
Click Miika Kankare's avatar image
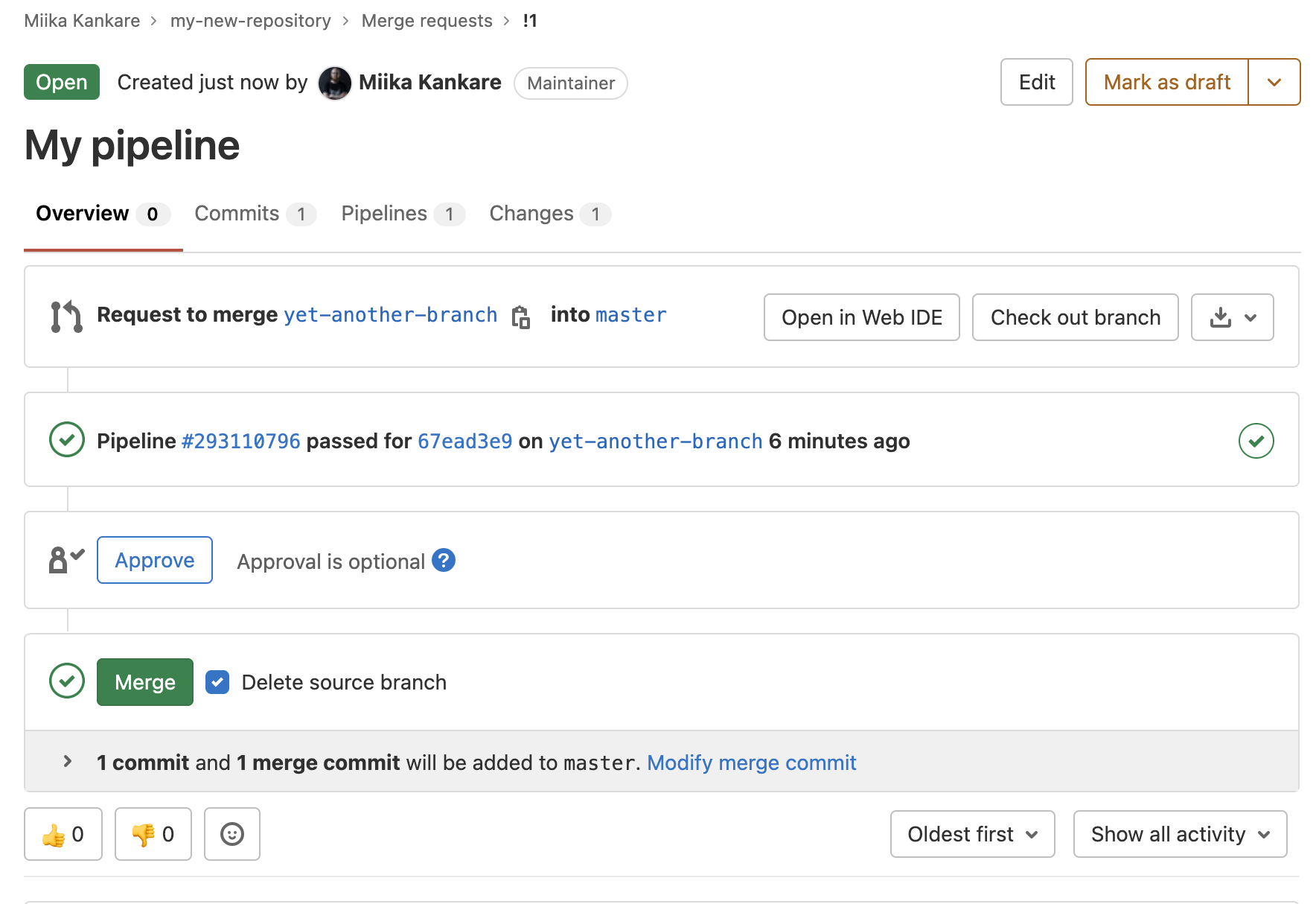coord(335,83)
